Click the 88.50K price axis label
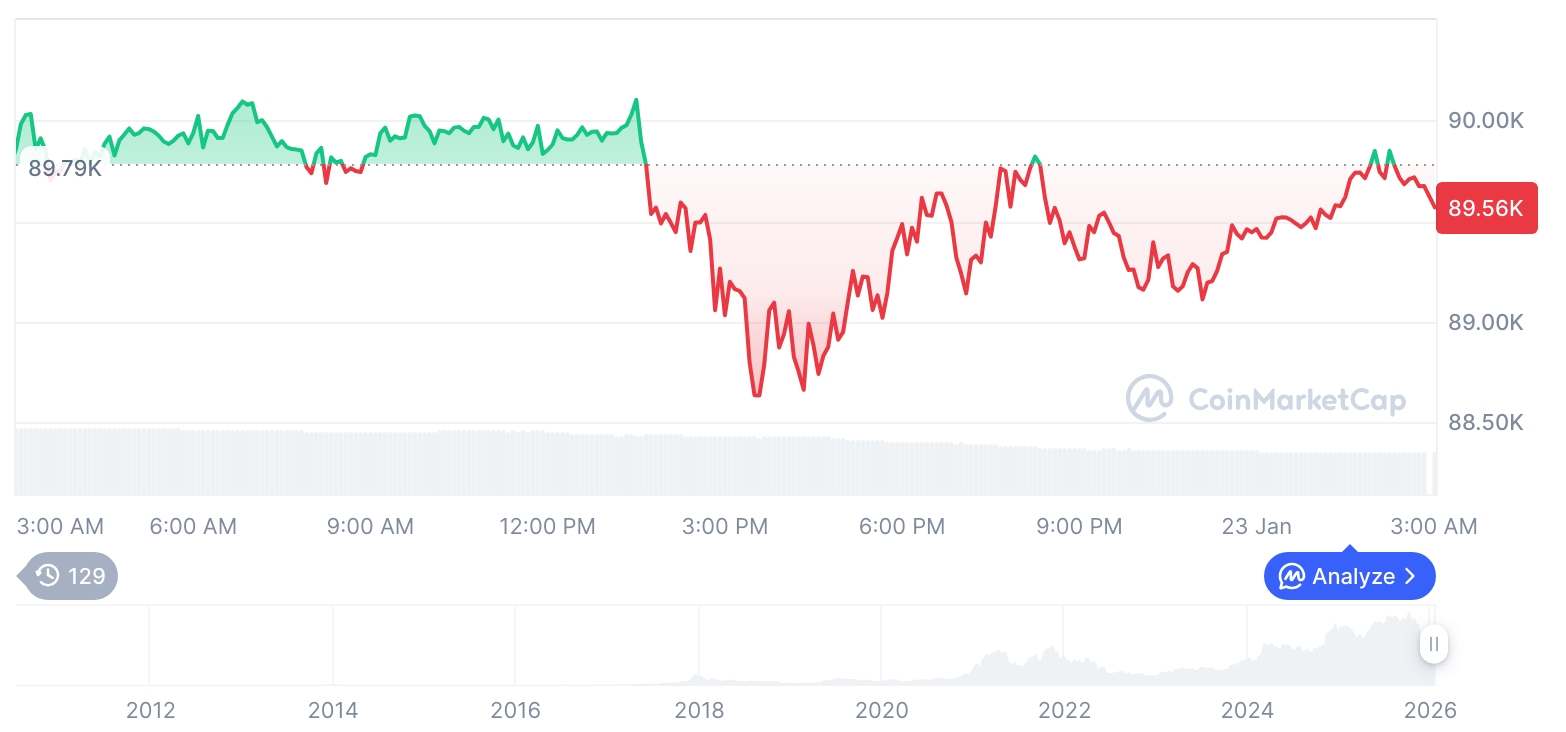 tap(1486, 423)
